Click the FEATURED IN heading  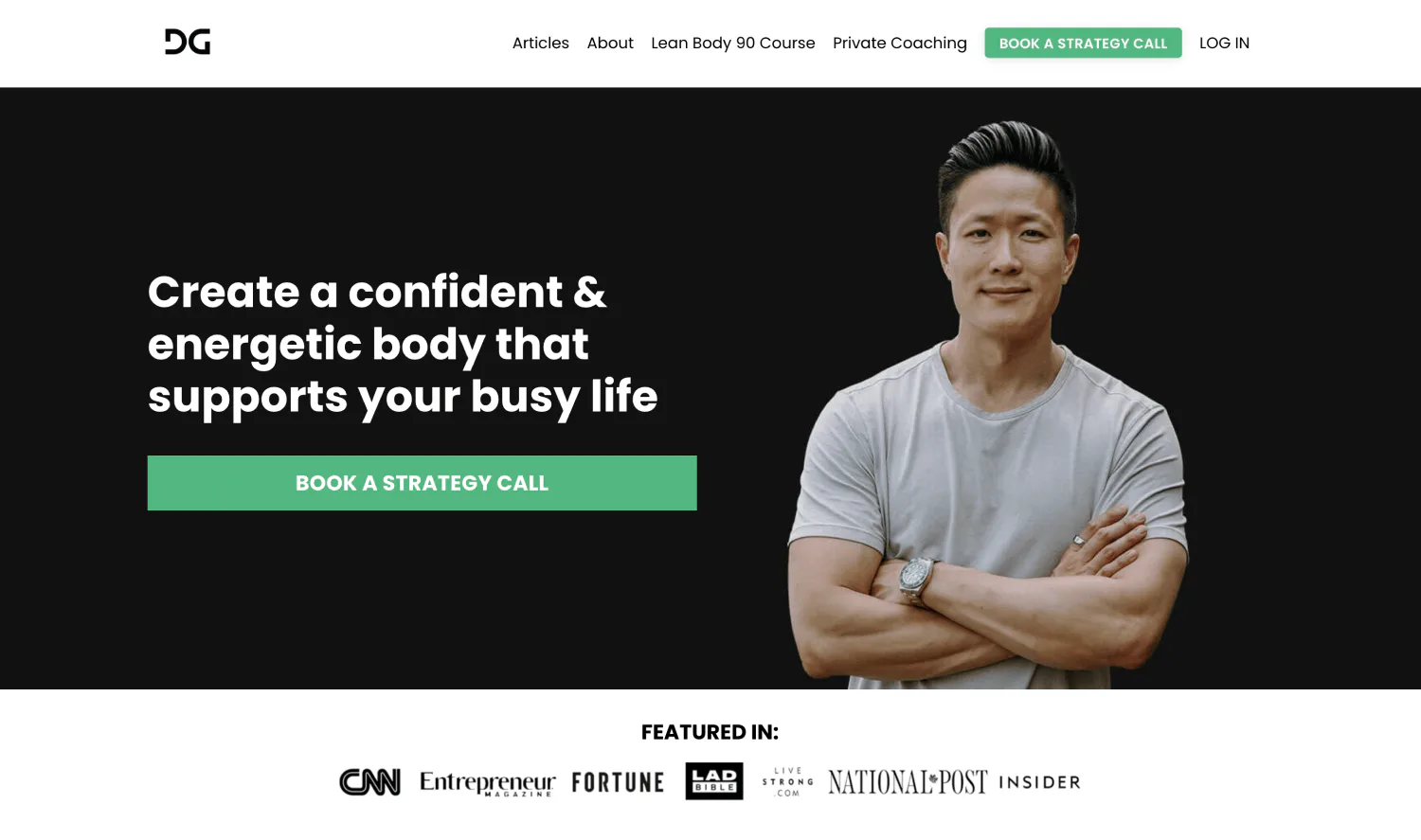tap(710, 732)
